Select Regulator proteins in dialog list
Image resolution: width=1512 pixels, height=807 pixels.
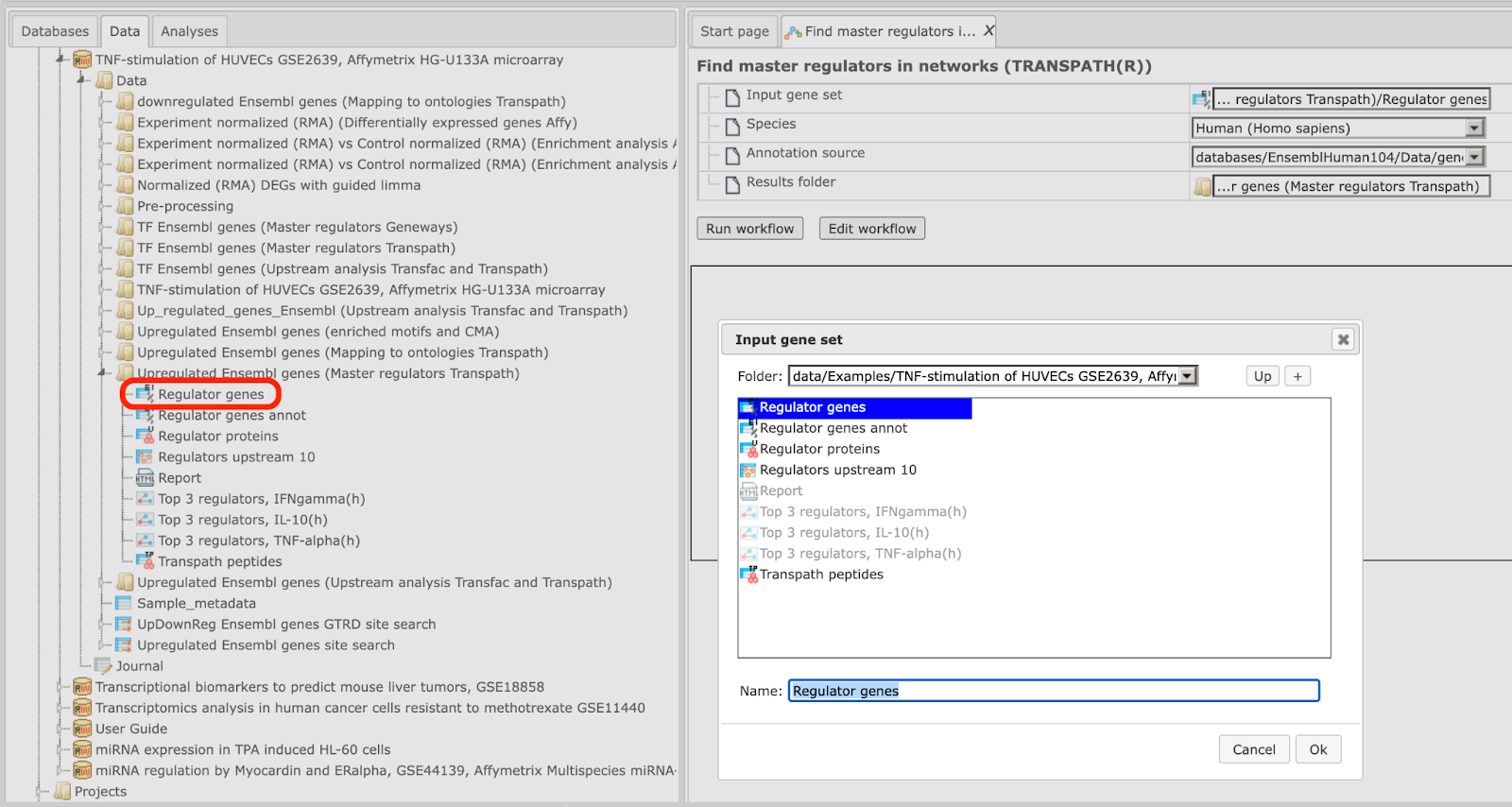[819, 449]
